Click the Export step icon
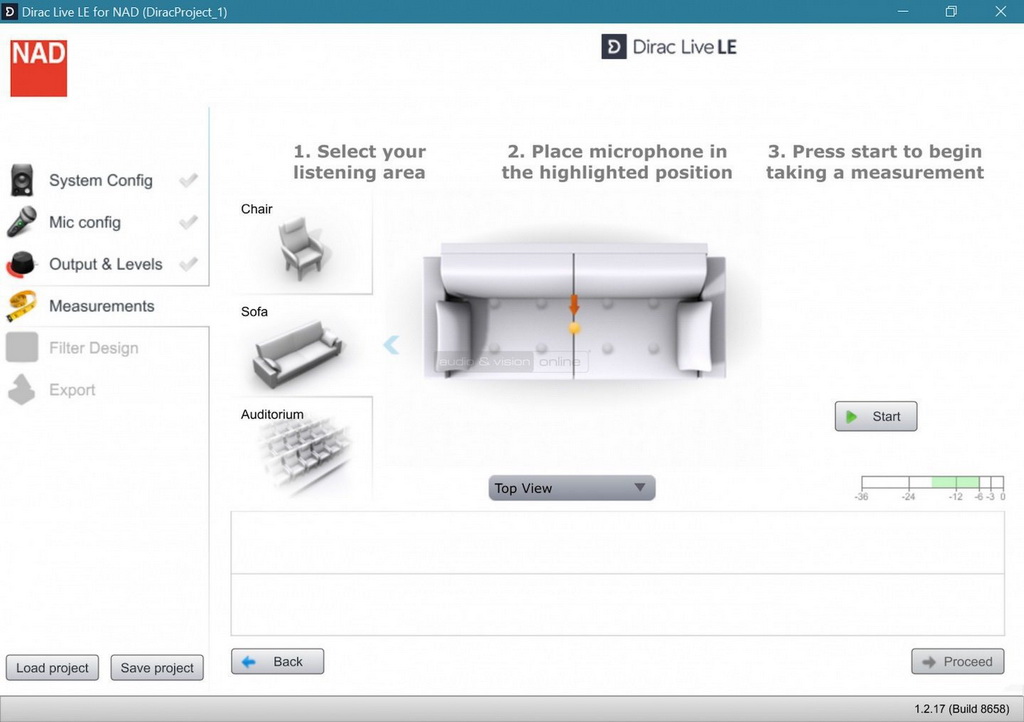 point(22,390)
